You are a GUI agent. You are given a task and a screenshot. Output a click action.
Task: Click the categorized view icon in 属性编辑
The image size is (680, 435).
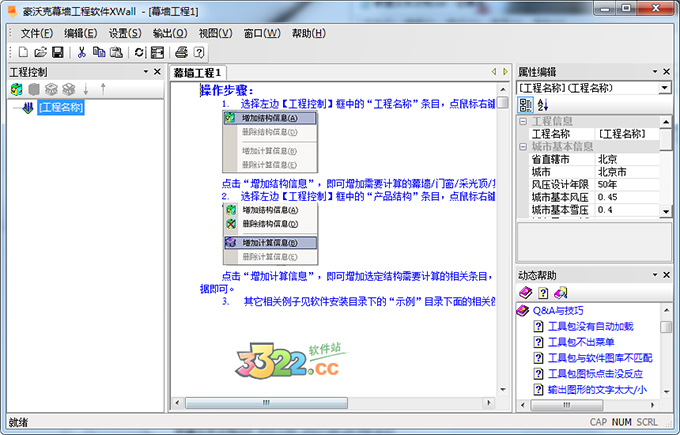point(526,105)
